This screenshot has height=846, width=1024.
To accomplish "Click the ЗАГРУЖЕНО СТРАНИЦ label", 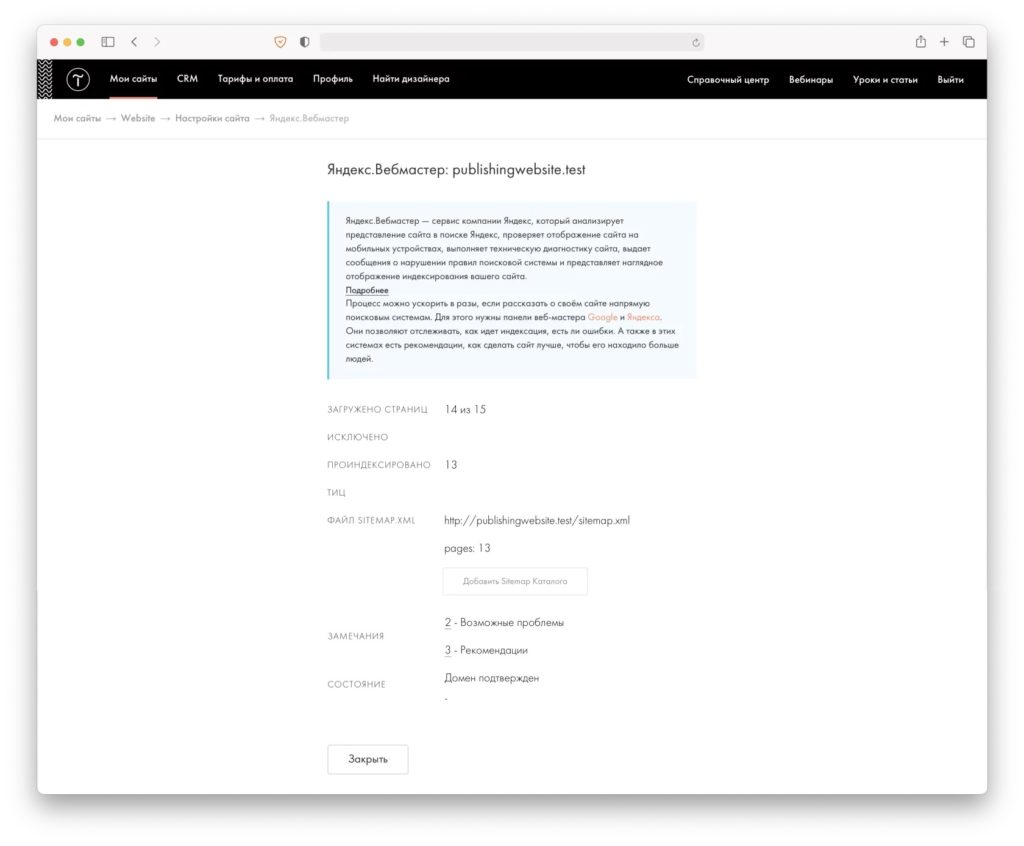I will [x=377, y=410].
